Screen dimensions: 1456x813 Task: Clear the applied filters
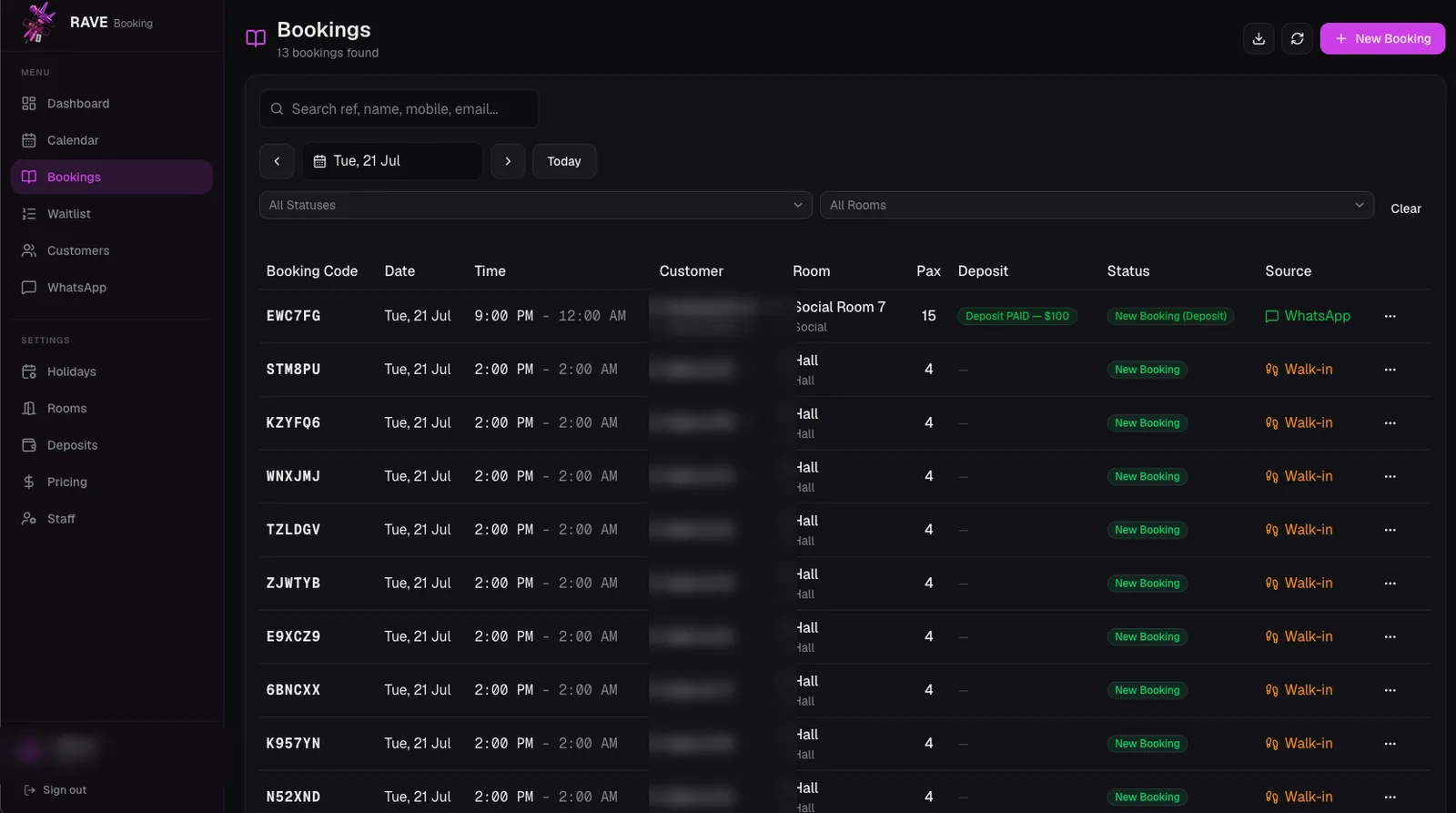pyautogui.click(x=1405, y=208)
